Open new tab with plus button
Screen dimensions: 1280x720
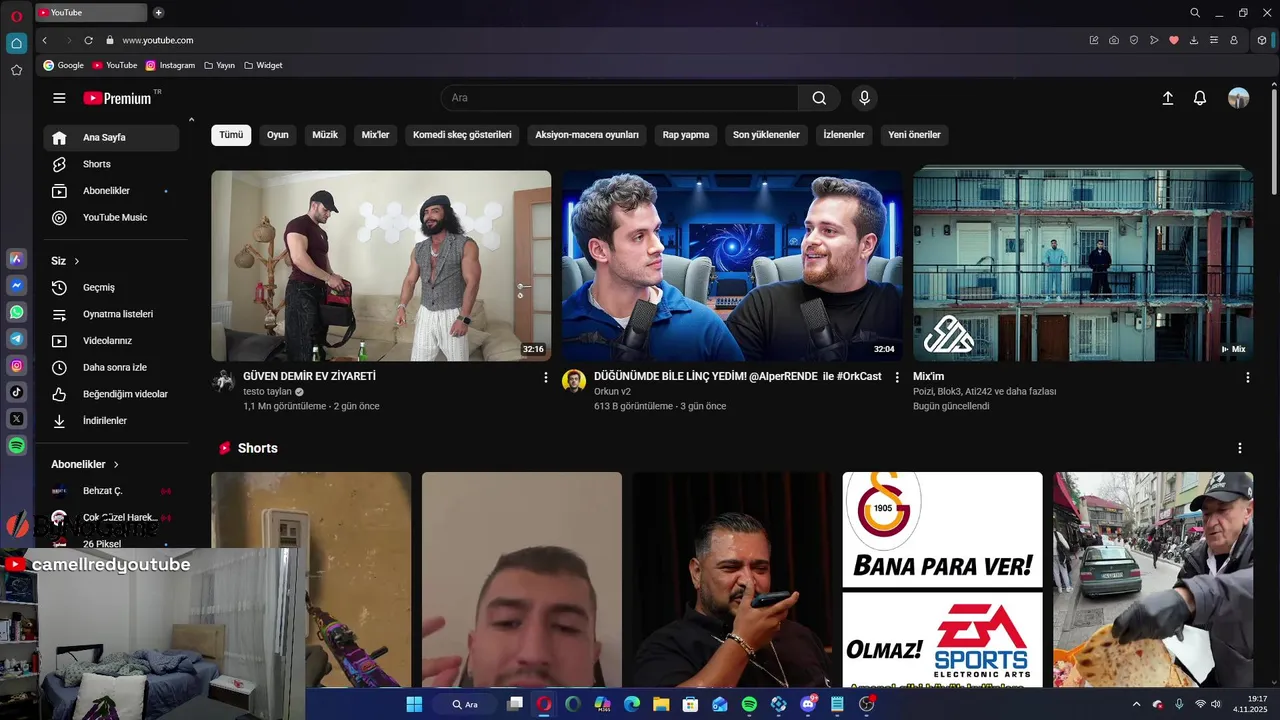[158, 13]
